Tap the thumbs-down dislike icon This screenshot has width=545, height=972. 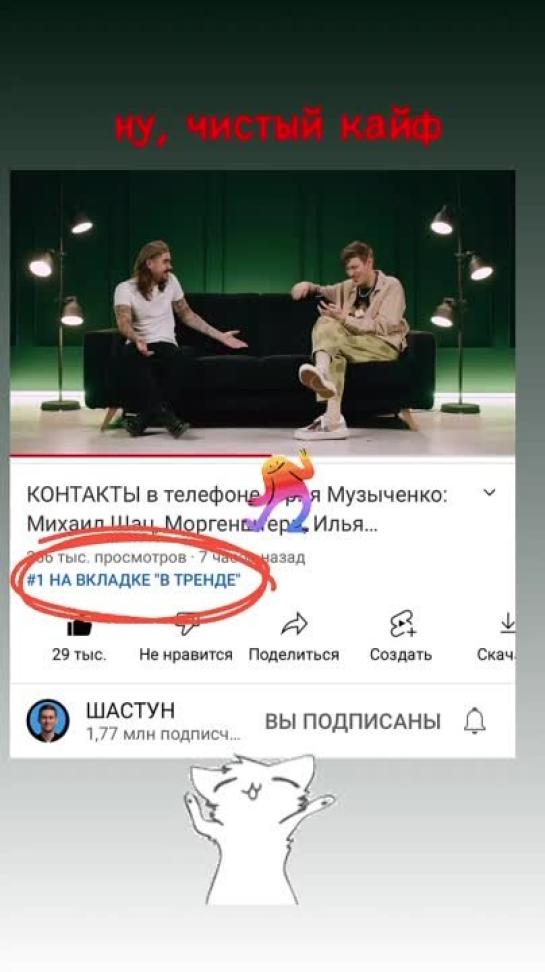pos(186,625)
